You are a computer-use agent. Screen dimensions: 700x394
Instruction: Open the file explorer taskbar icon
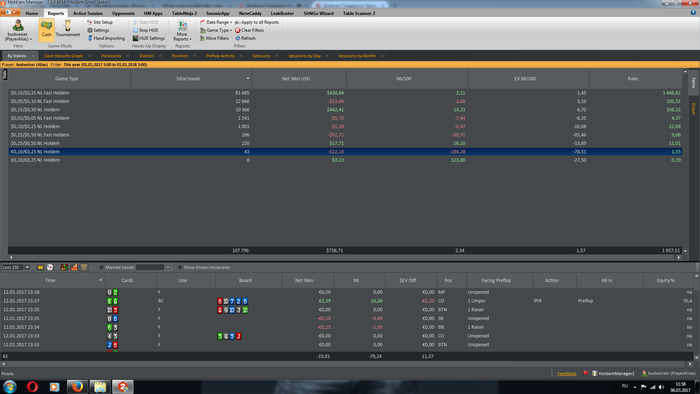[x=100, y=386]
